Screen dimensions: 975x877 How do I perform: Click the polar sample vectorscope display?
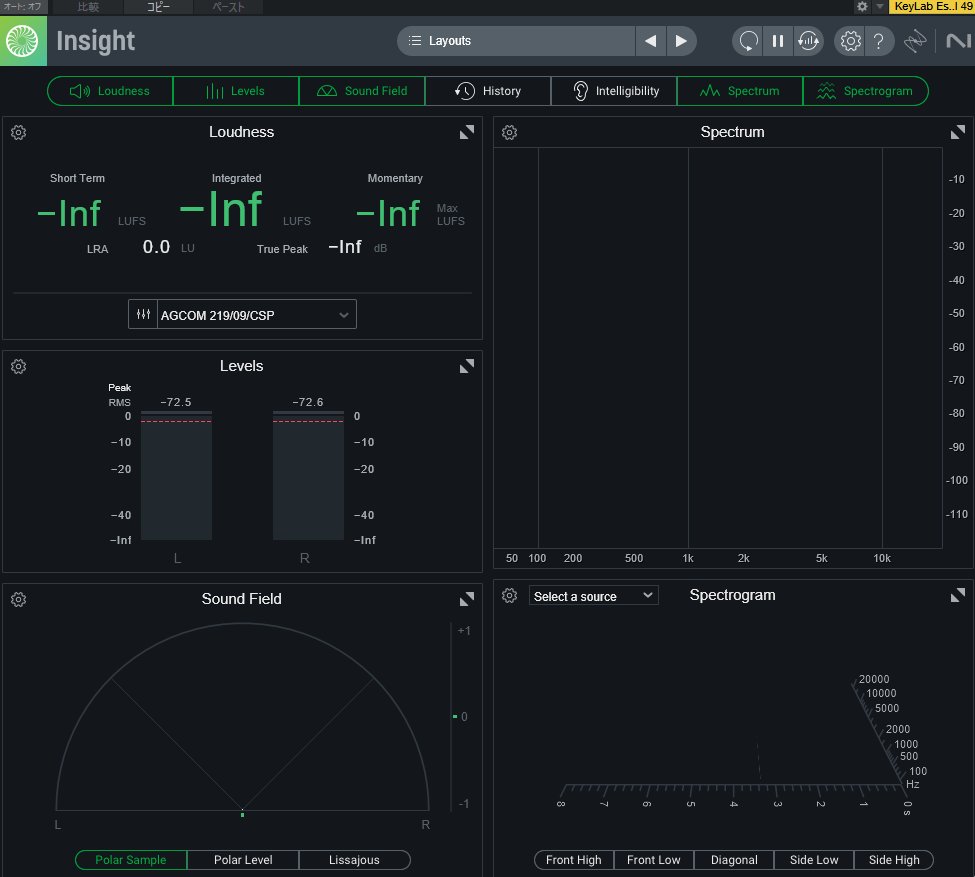click(243, 717)
